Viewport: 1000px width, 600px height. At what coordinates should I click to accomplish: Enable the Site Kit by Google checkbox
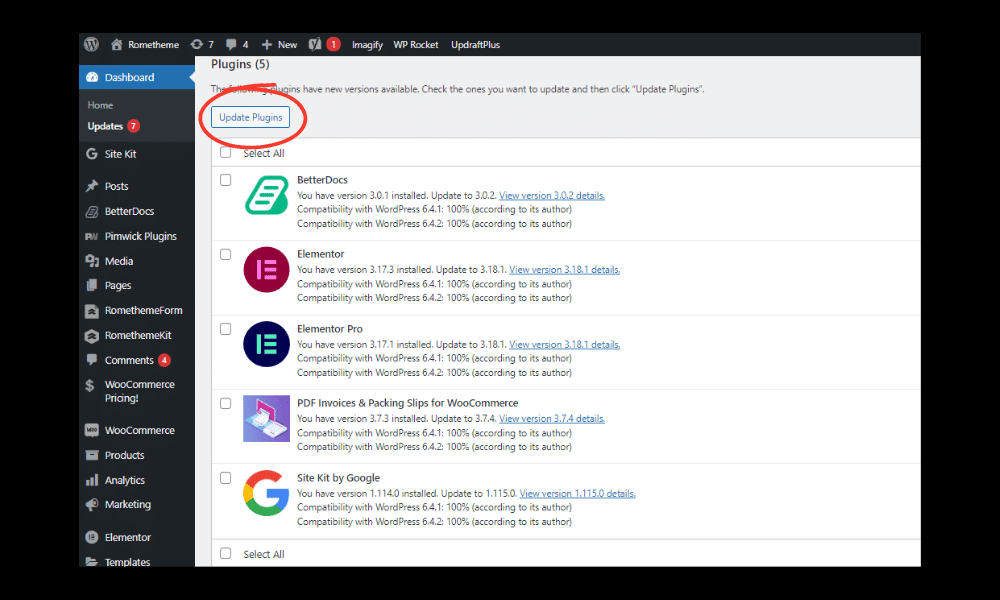point(226,478)
